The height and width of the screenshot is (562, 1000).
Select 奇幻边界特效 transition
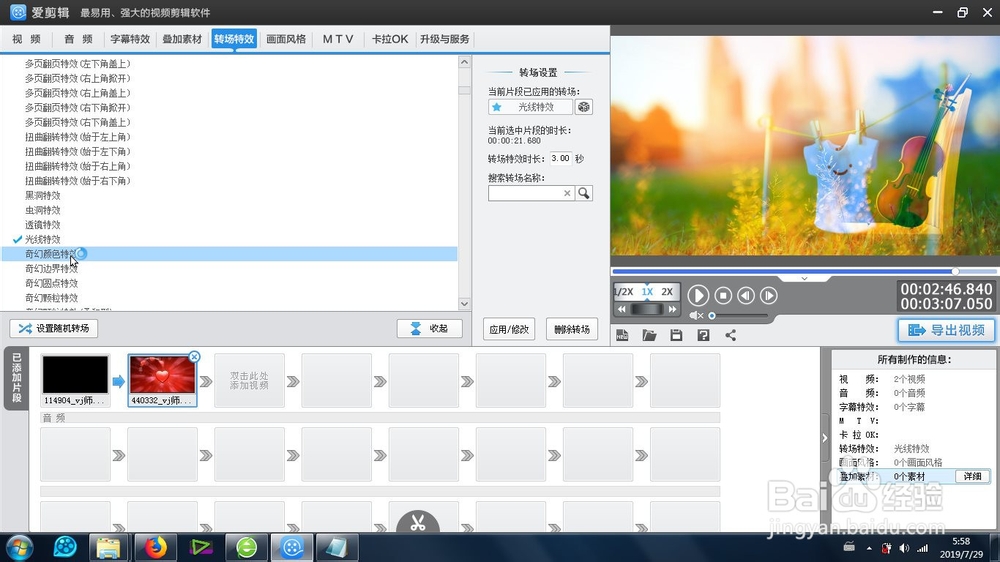click(52, 269)
